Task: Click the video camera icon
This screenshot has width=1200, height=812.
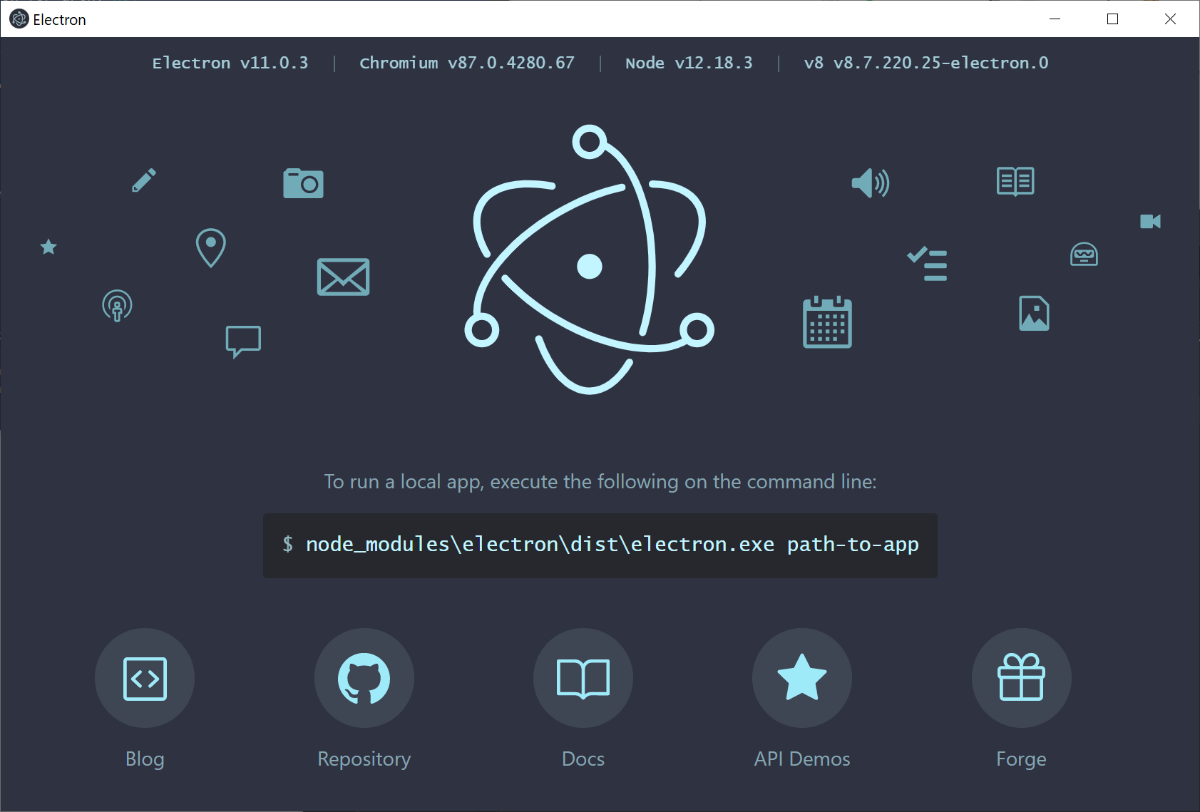Action: pyautogui.click(x=1150, y=221)
